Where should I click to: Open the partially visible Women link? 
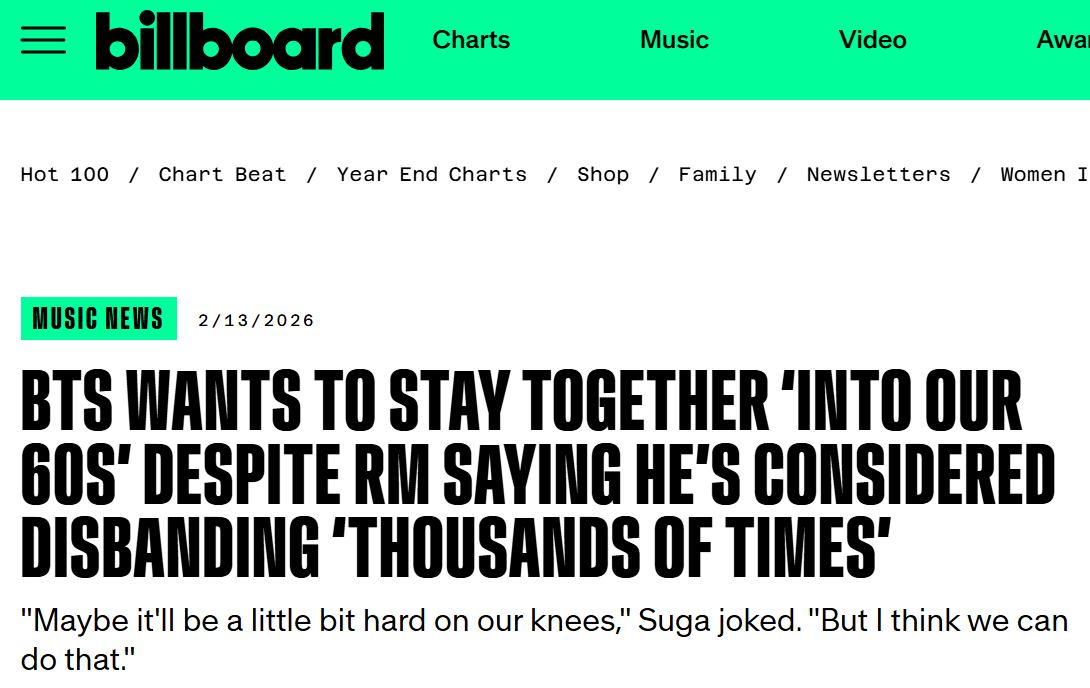point(1044,174)
